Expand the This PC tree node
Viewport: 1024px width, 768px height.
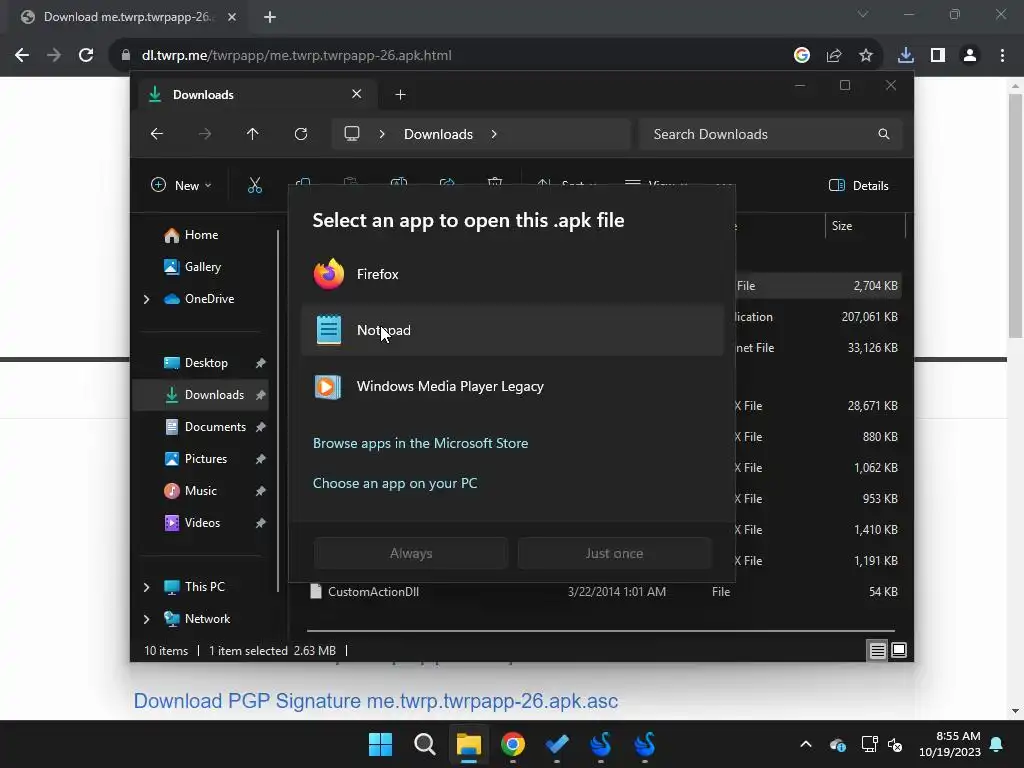pyautogui.click(x=146, y=587)
